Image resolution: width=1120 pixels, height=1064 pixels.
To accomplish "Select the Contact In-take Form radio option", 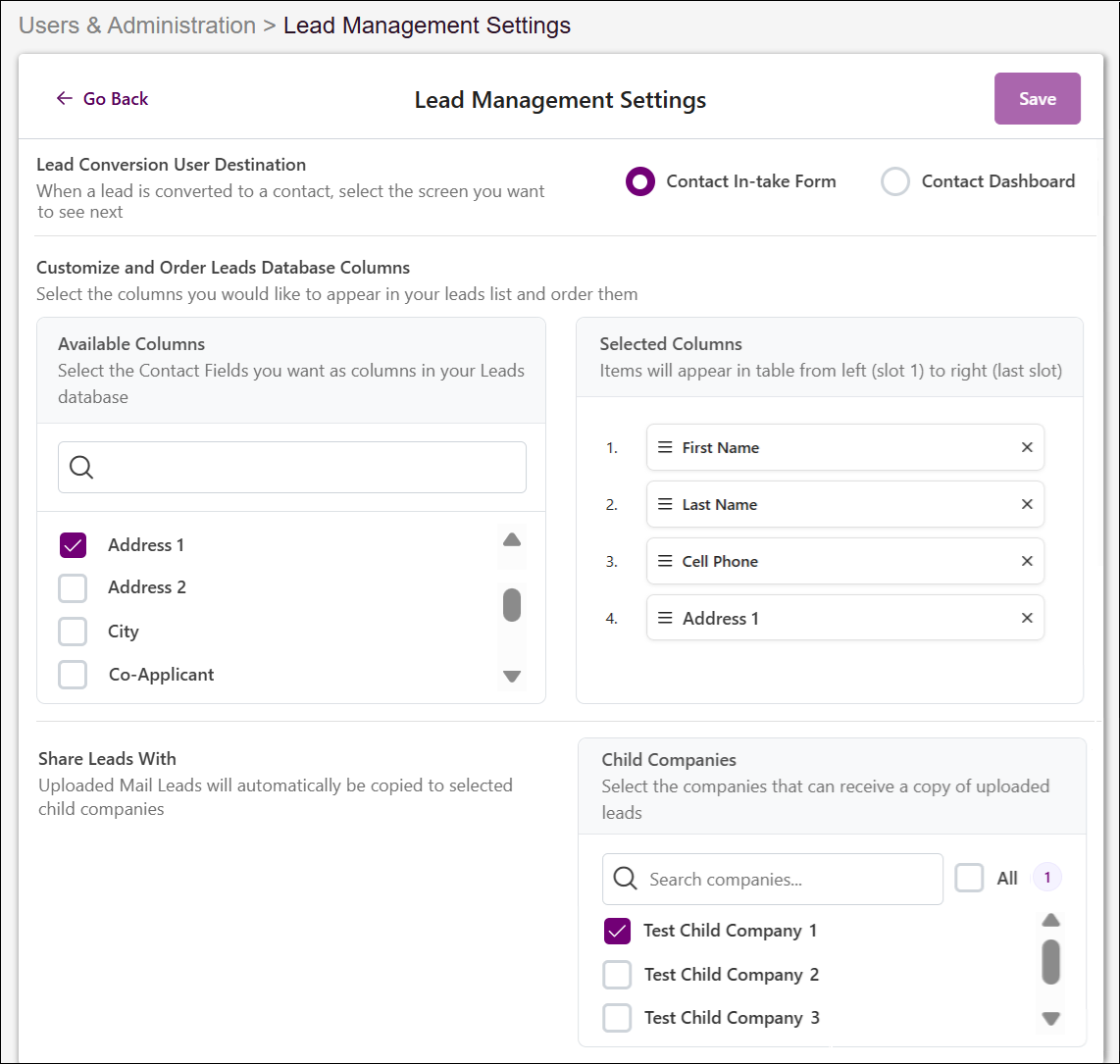I will [640, 181].
